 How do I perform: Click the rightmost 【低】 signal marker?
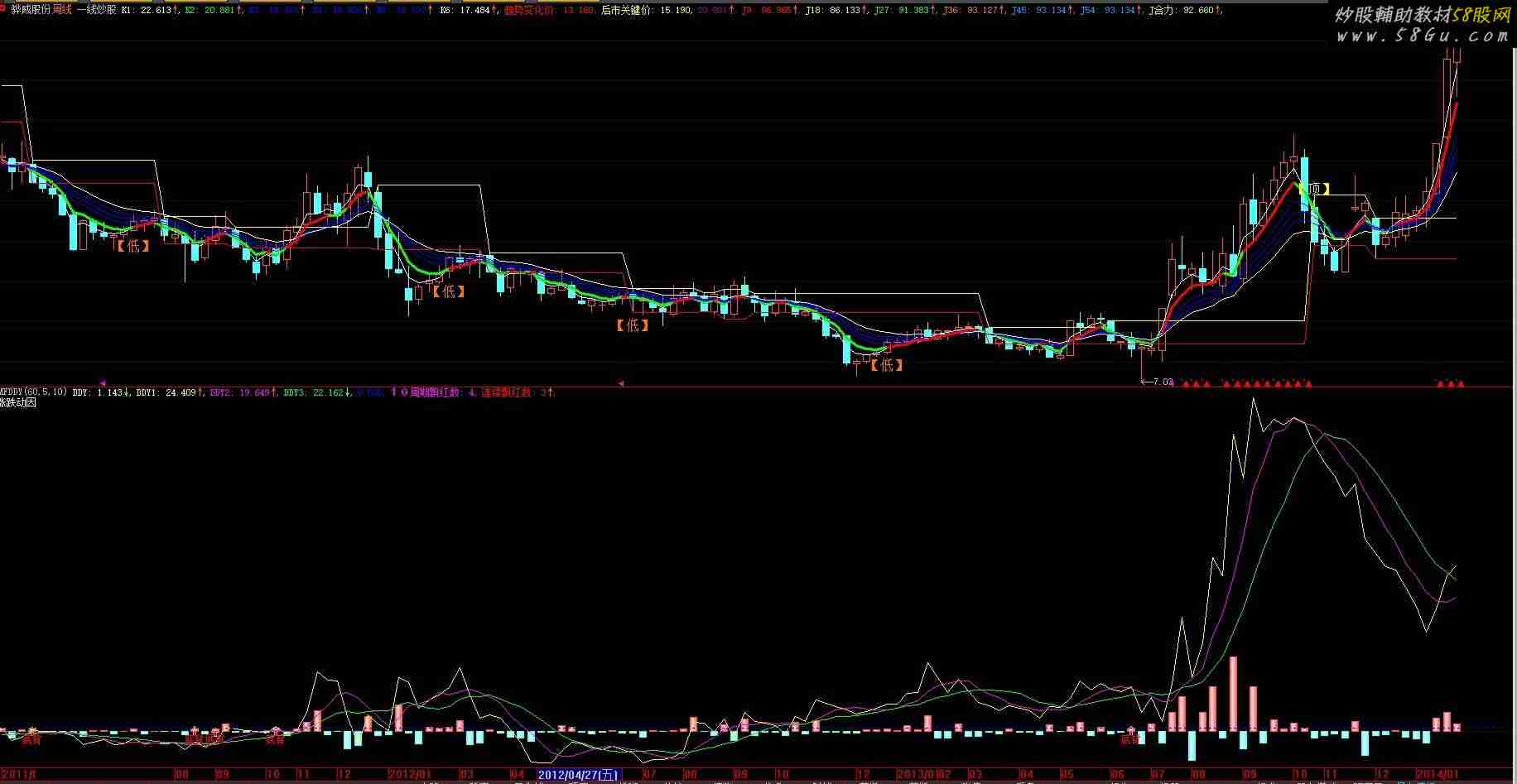click(x=886, y=364)
